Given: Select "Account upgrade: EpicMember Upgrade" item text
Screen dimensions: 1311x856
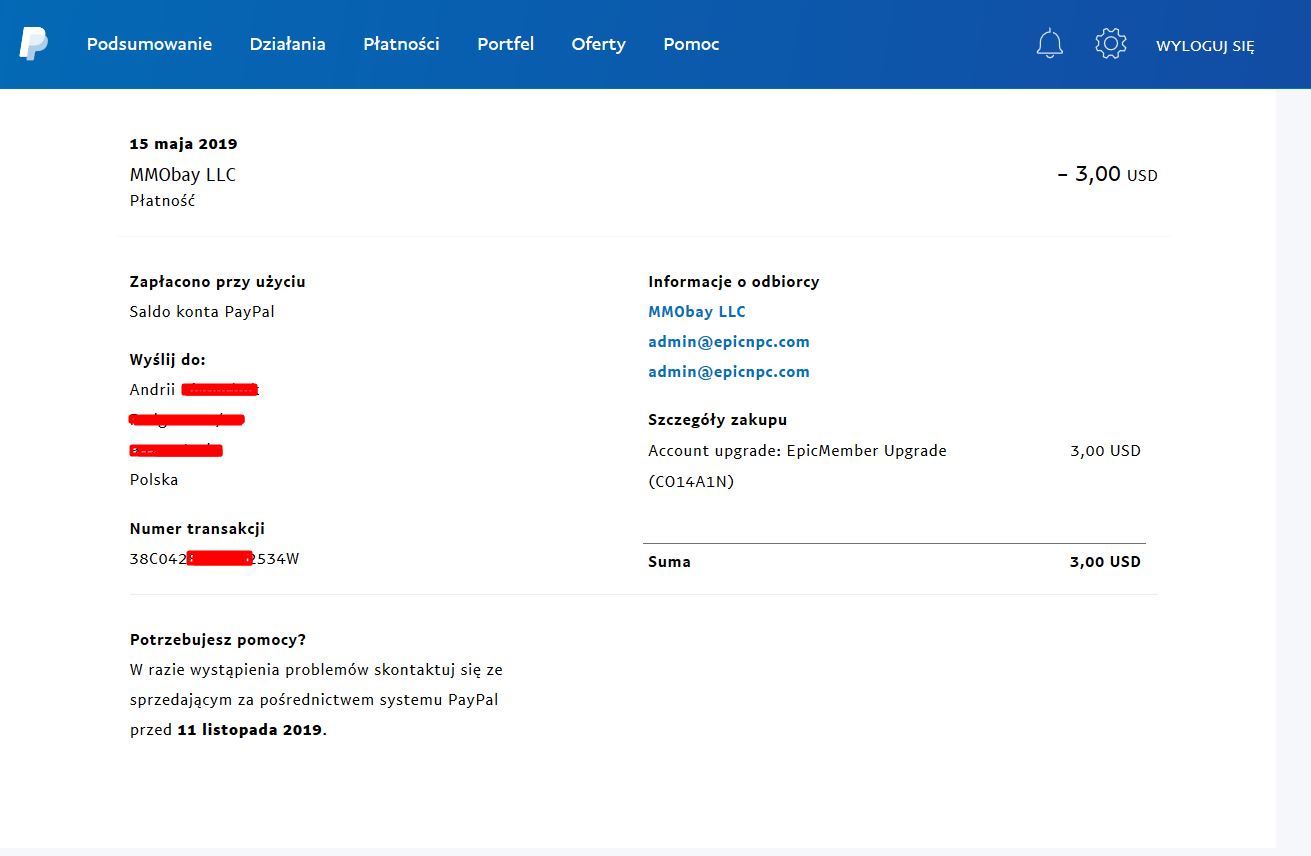Looking at the screenshot, I should pyautogui.click(x=797, y=451).
